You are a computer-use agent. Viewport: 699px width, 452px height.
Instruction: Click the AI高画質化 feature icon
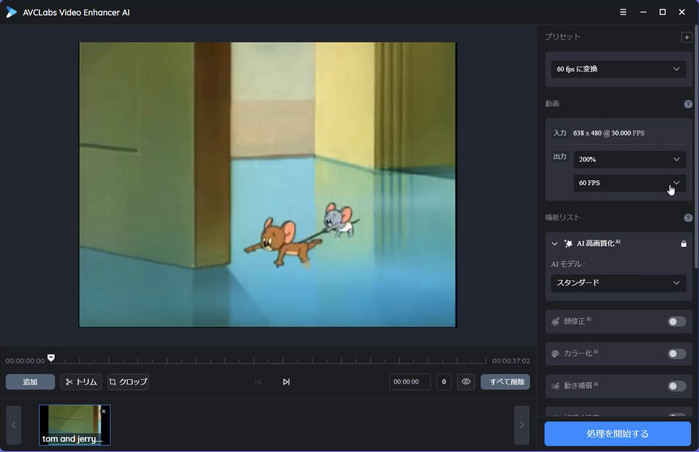pyautogui.click(x=568, y=243)
